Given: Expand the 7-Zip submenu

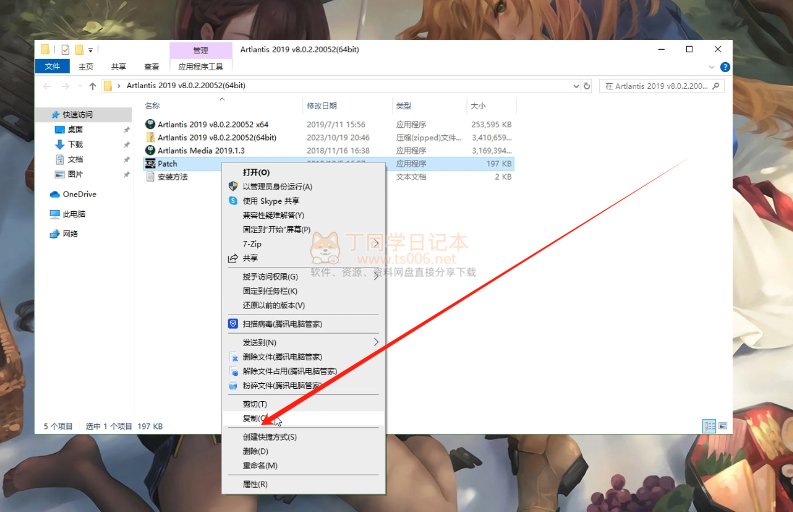Looking at the screenshot, I should click(x=303, y=244).
